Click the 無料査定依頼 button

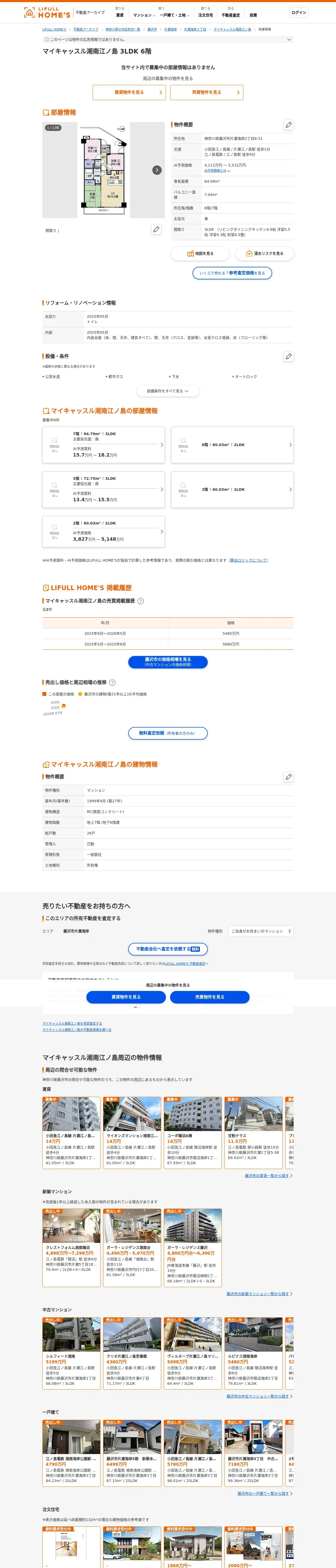pos(168,734)
